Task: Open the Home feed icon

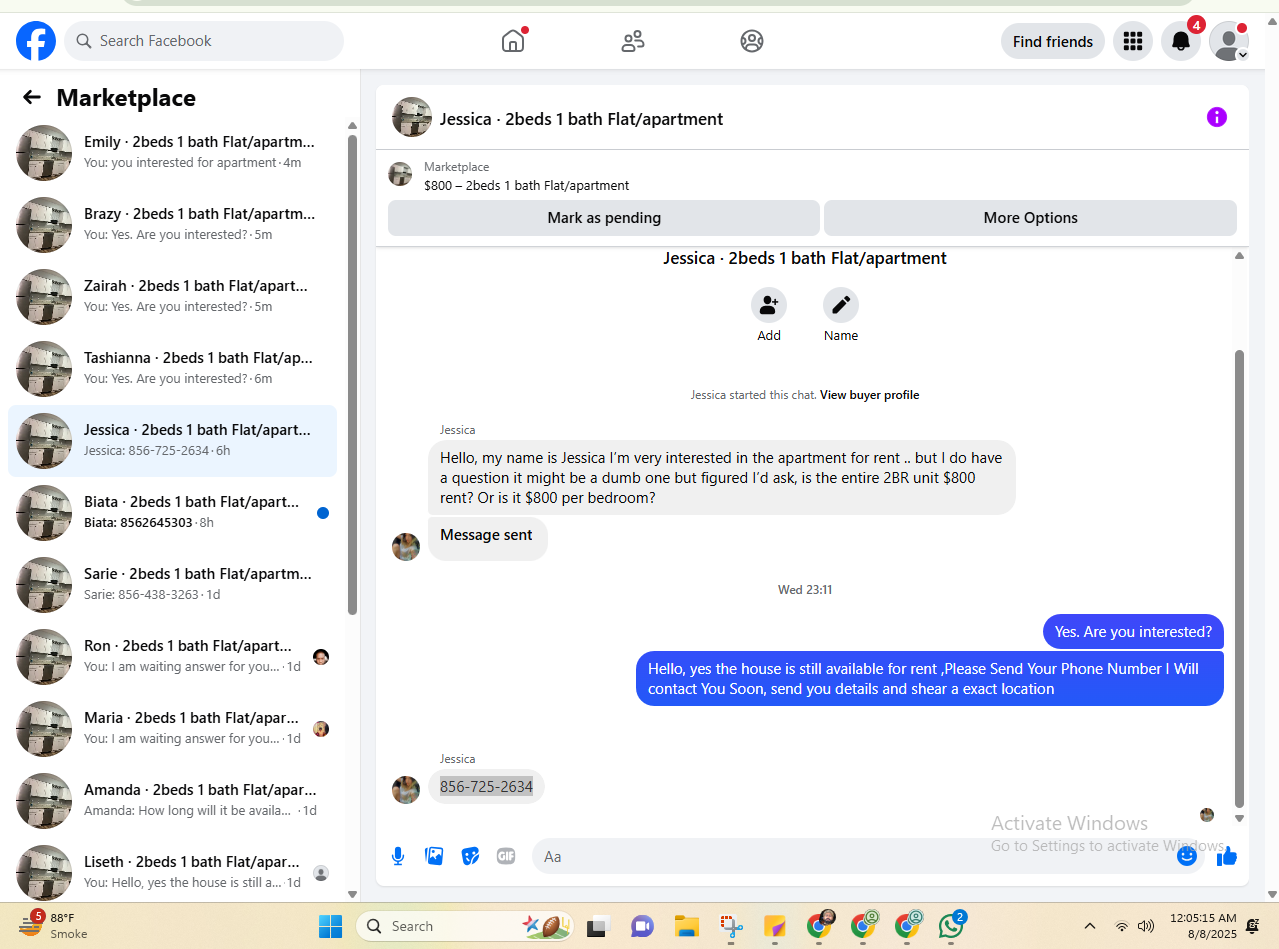Action: click(x=513, y=41)
